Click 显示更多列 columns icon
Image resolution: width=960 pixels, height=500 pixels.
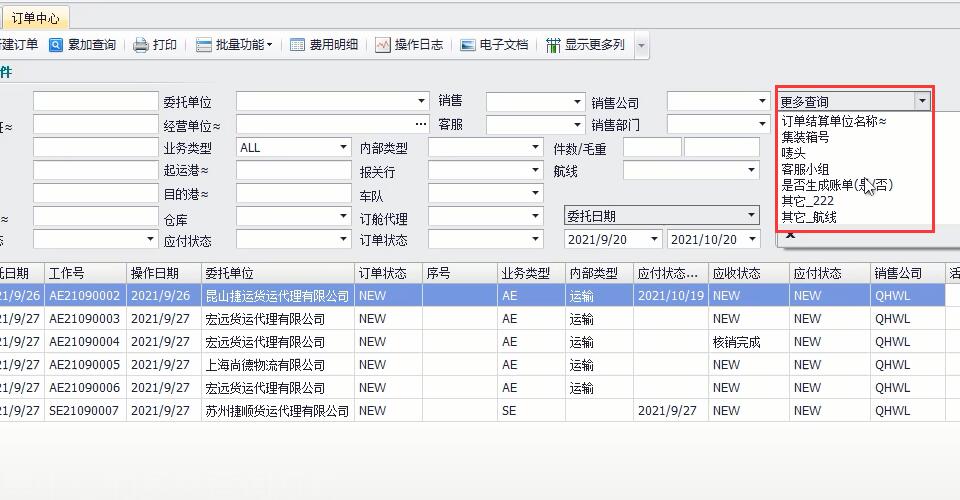[x=553, y=45]
